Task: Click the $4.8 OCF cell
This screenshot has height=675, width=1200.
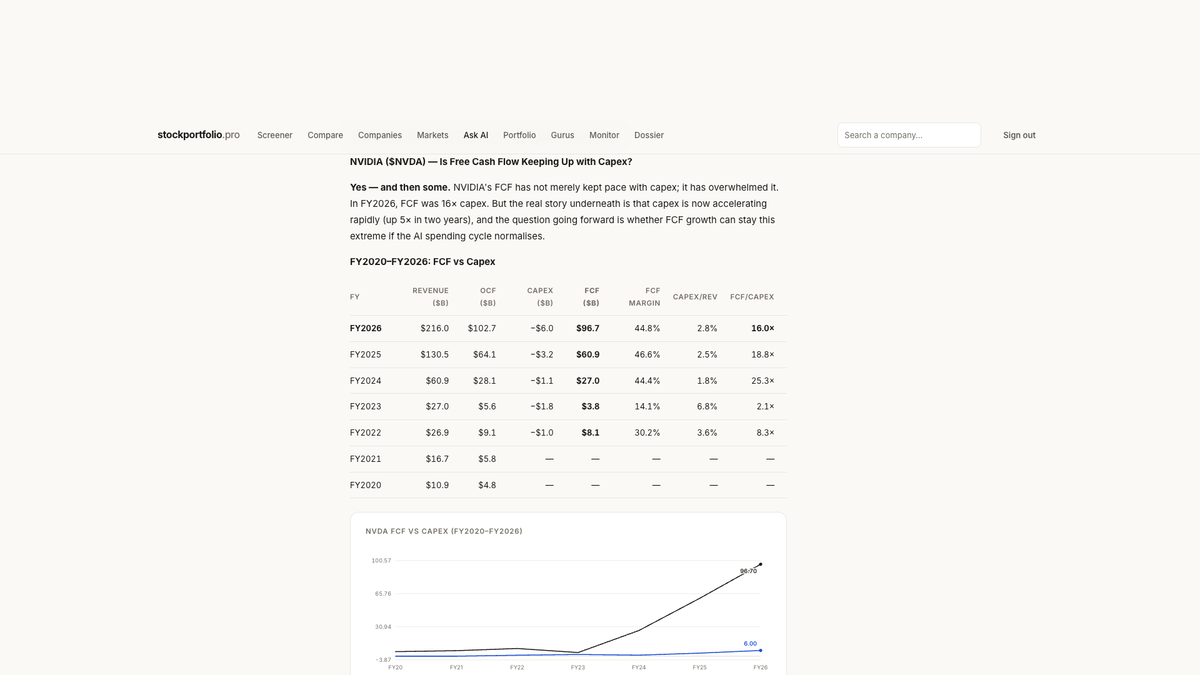Action: 487,484
